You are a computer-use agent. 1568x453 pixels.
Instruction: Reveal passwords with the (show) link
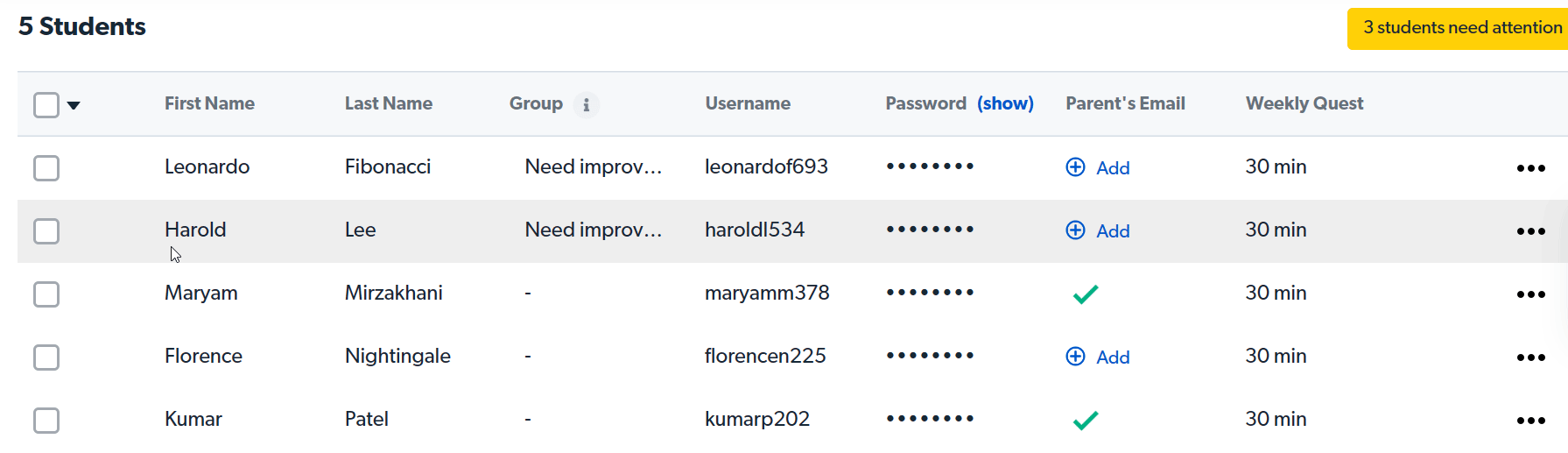click(x=1005, y=103)
